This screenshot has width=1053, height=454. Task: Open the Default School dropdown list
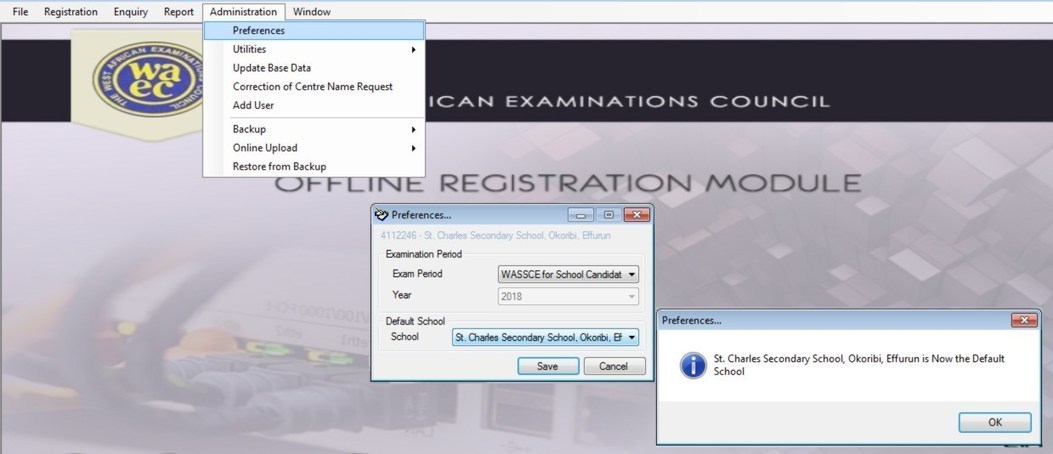[632, 338]
